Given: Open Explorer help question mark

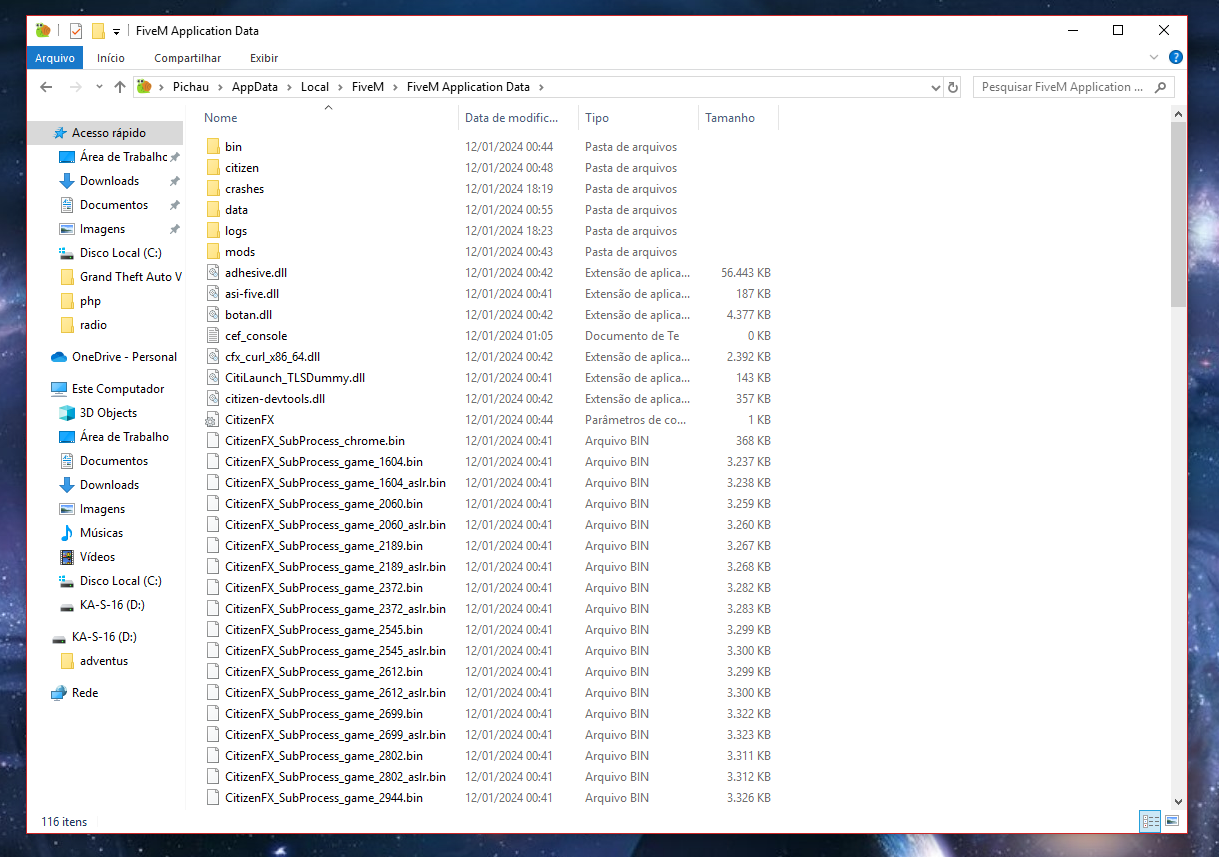Looking at the screenshot, I should [1176, 58].
